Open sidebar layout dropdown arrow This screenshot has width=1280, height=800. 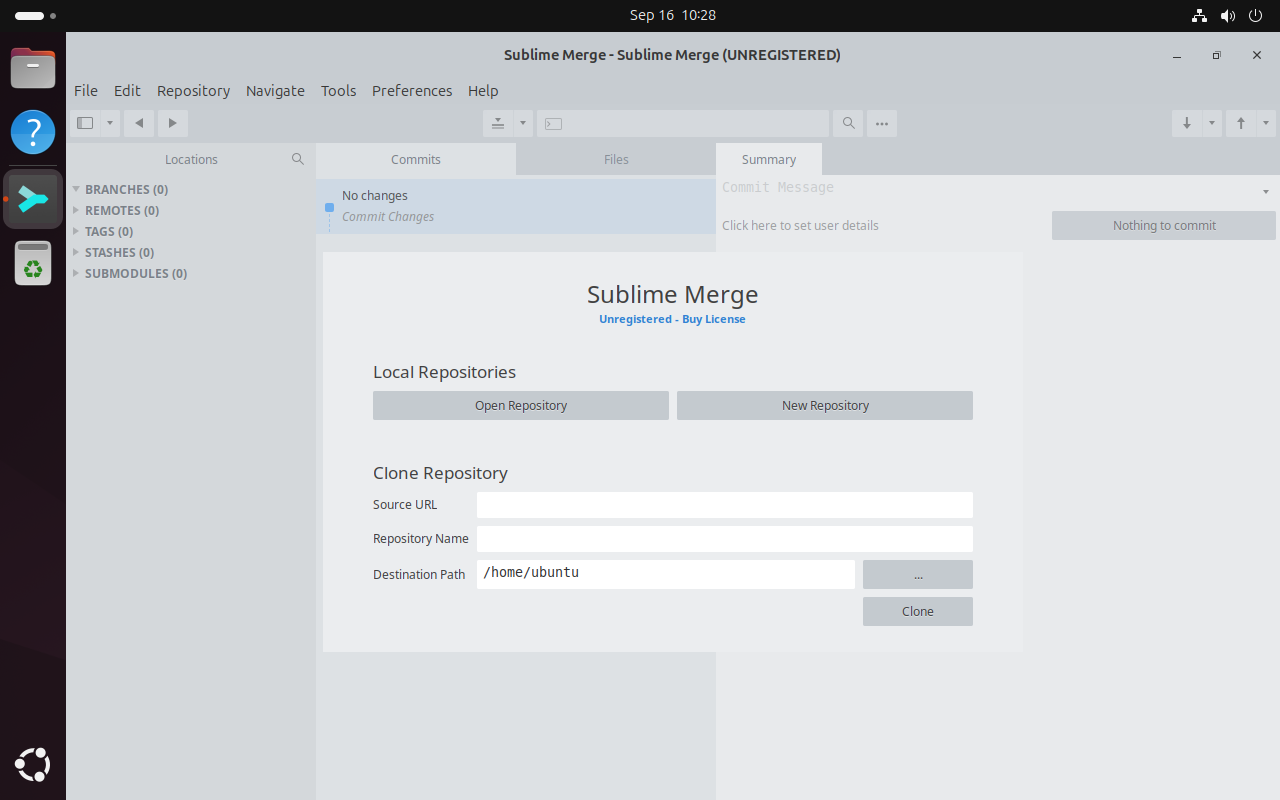click(x=110, y=123)
